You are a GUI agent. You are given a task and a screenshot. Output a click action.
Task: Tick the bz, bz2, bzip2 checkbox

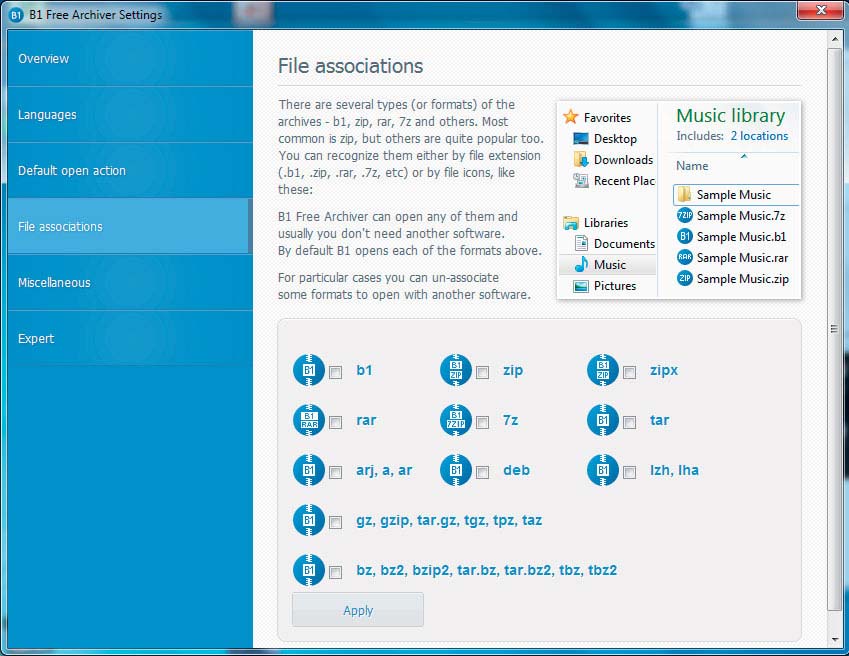coord(335,572)
